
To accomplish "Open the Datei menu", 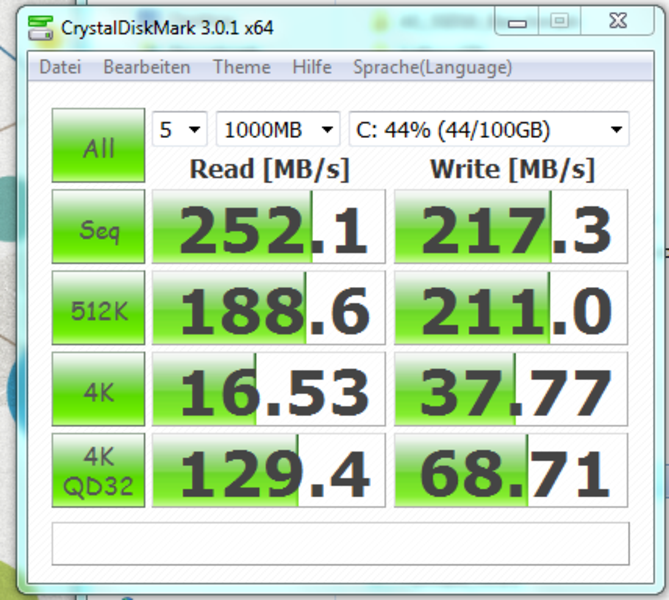I will pos(60,67).
